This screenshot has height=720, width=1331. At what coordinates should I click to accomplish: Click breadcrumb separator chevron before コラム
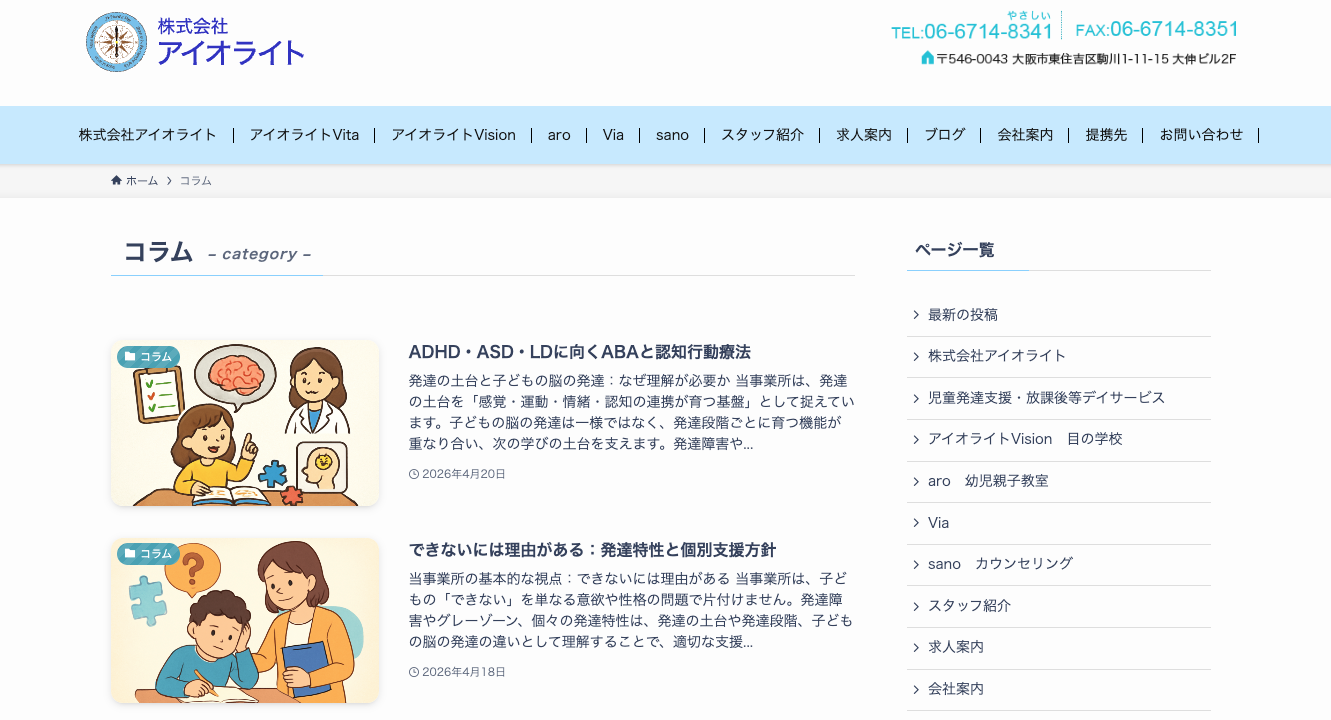pos(169,181)
